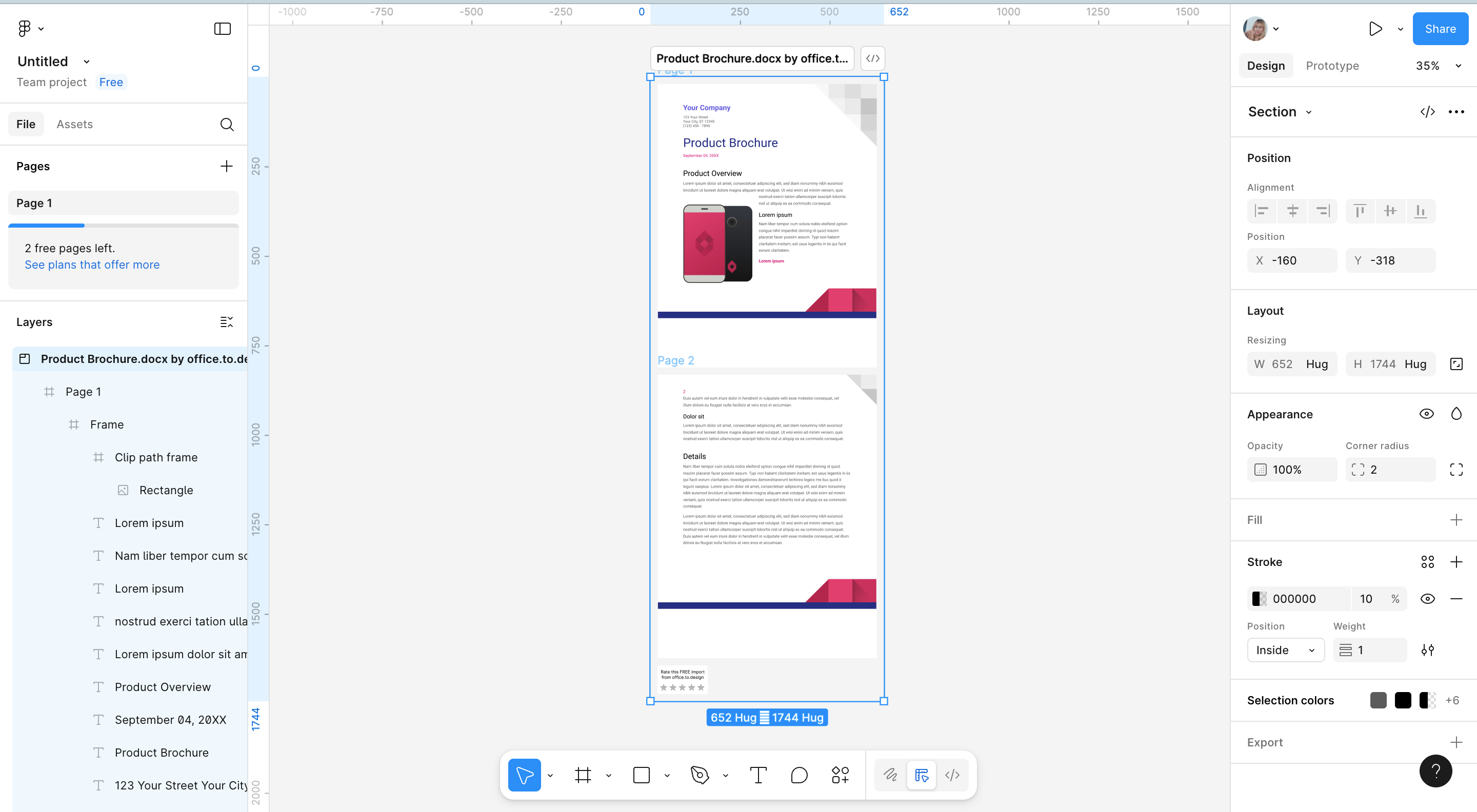Select the Move tool
This screenshot has width=1477, height=812.
click(x=524, y=775)
